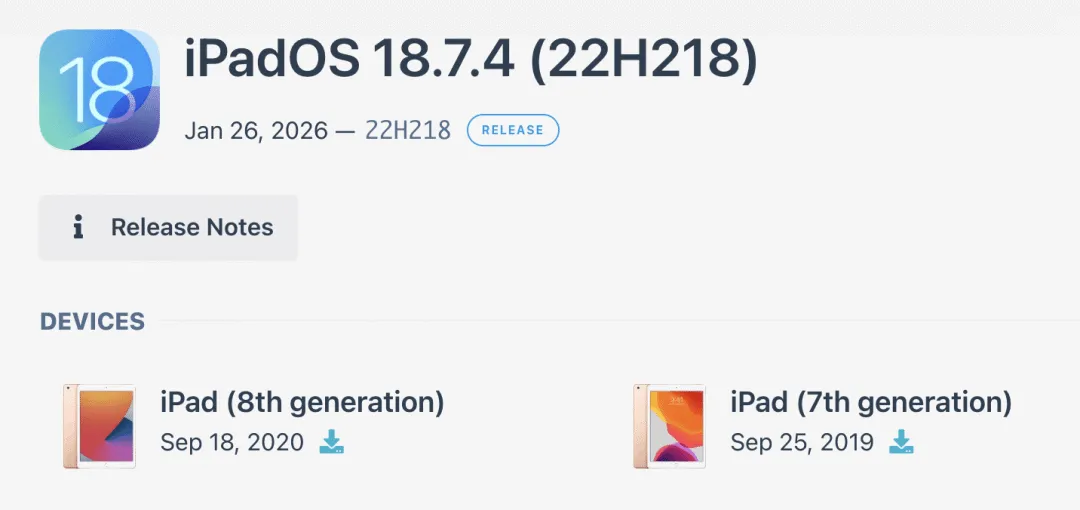Click the DEVICES section heading
This screenshot has height=510, width=1080.
tap(92, 321)
